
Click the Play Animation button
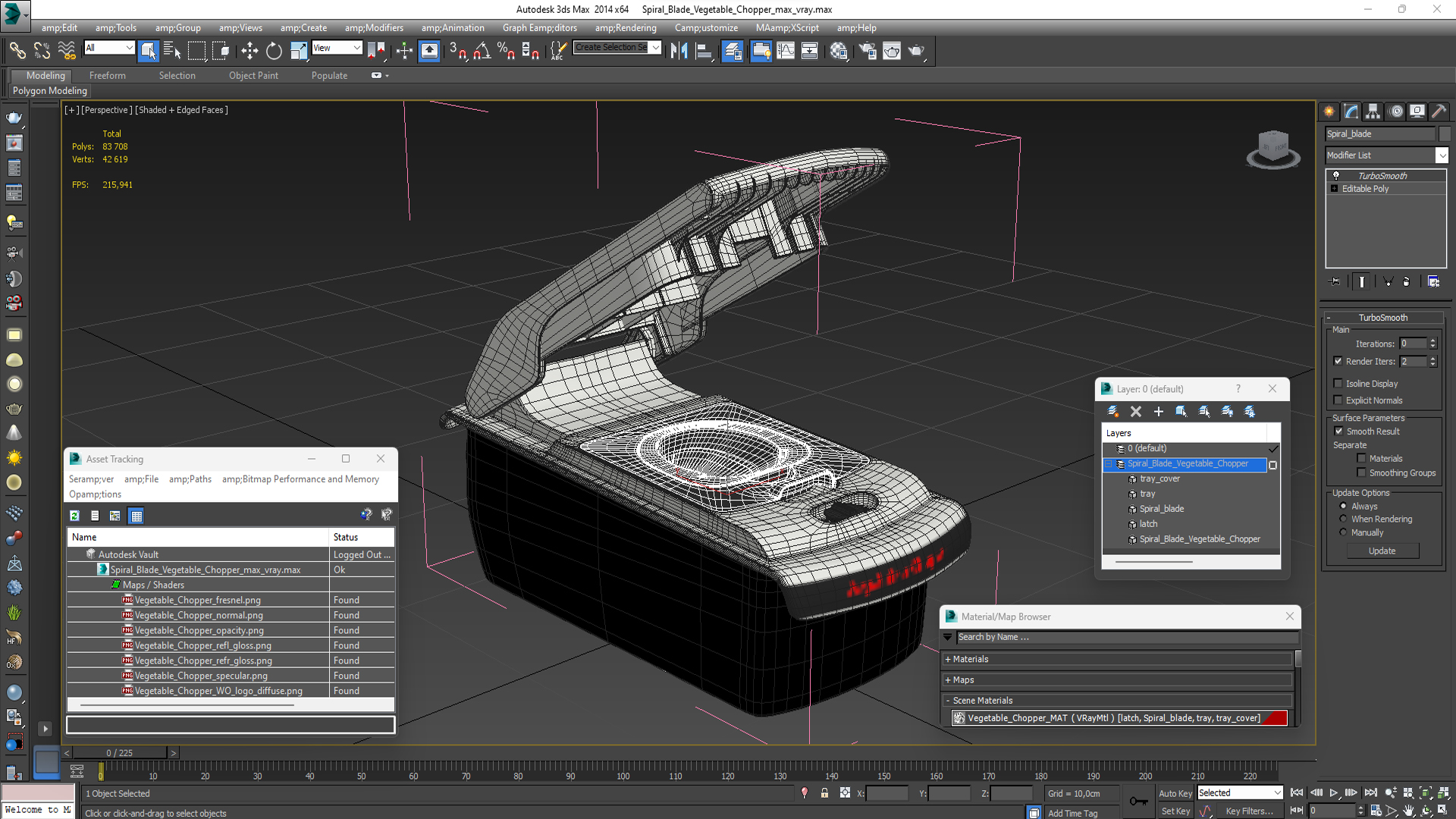point(1334,792)
